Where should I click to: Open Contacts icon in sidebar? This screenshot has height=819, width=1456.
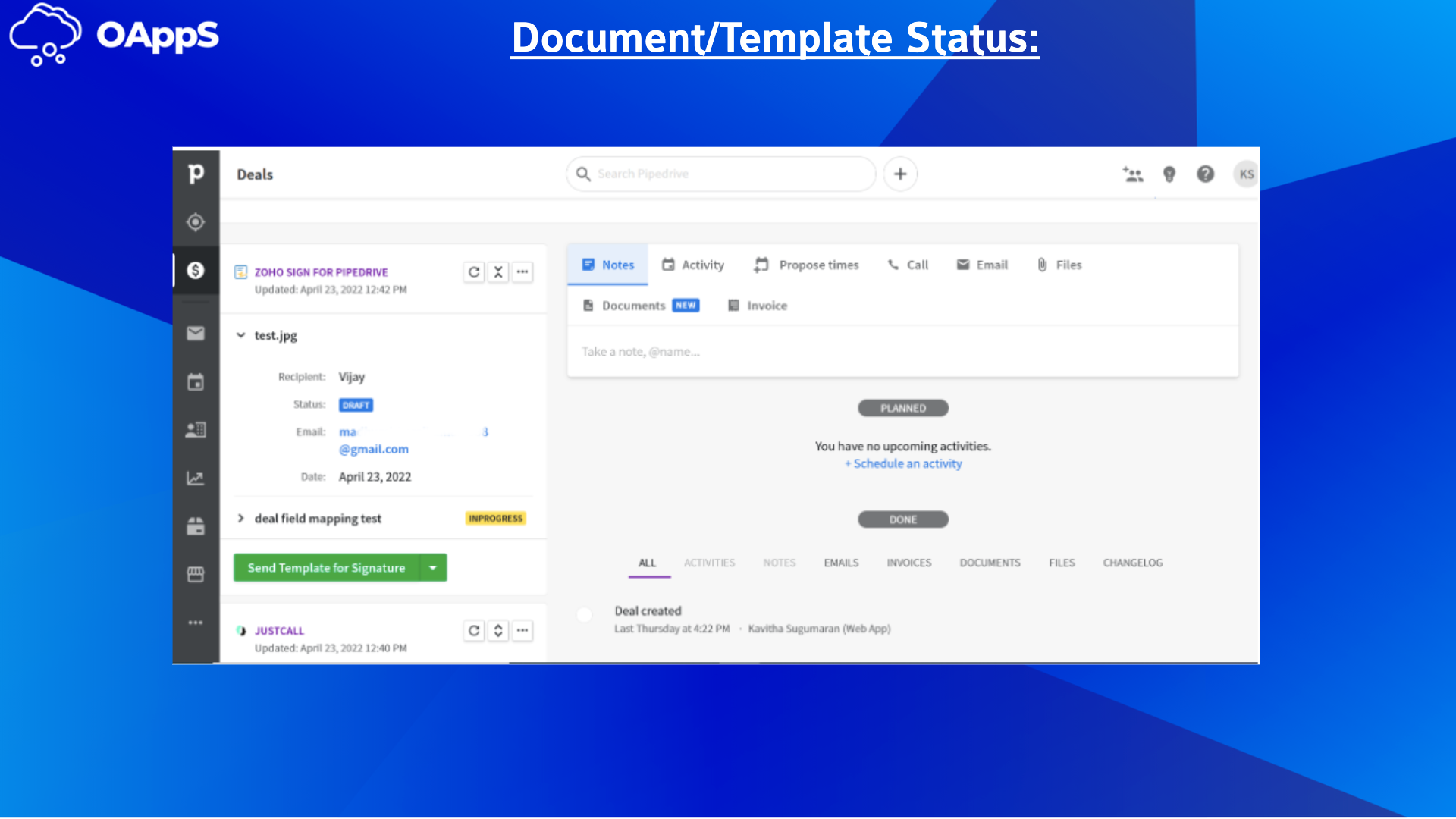[196, 430]
